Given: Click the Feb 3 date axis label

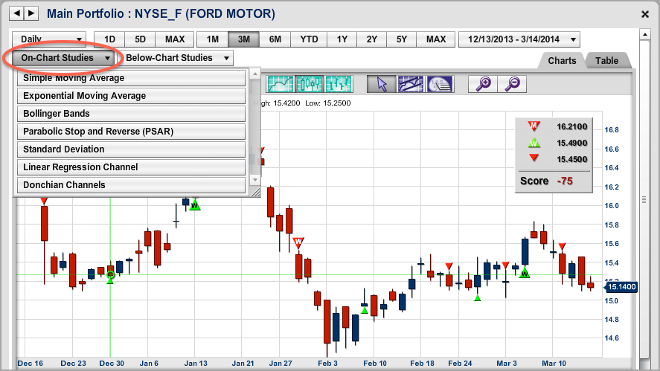Looking at the screenshot, I should pyautogui.click(x=327, y=363).
